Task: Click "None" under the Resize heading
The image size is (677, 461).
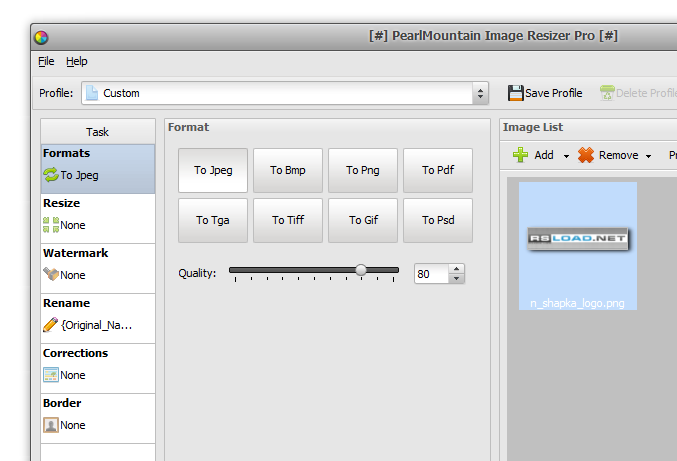Action: coord(73,225)
